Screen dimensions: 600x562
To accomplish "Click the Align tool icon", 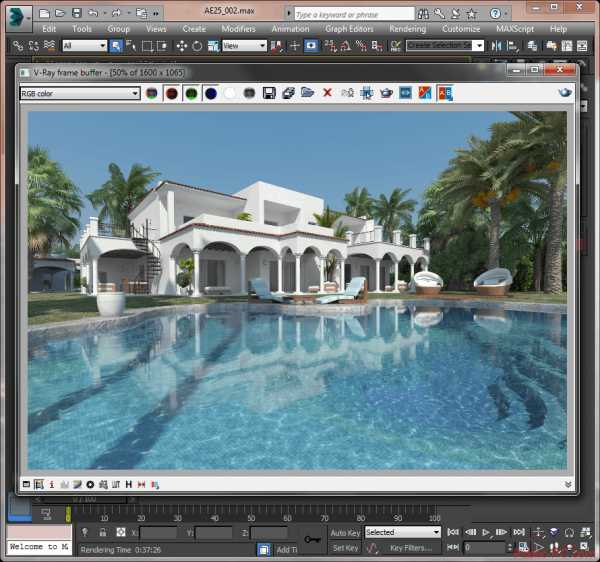I will (512, 46).
